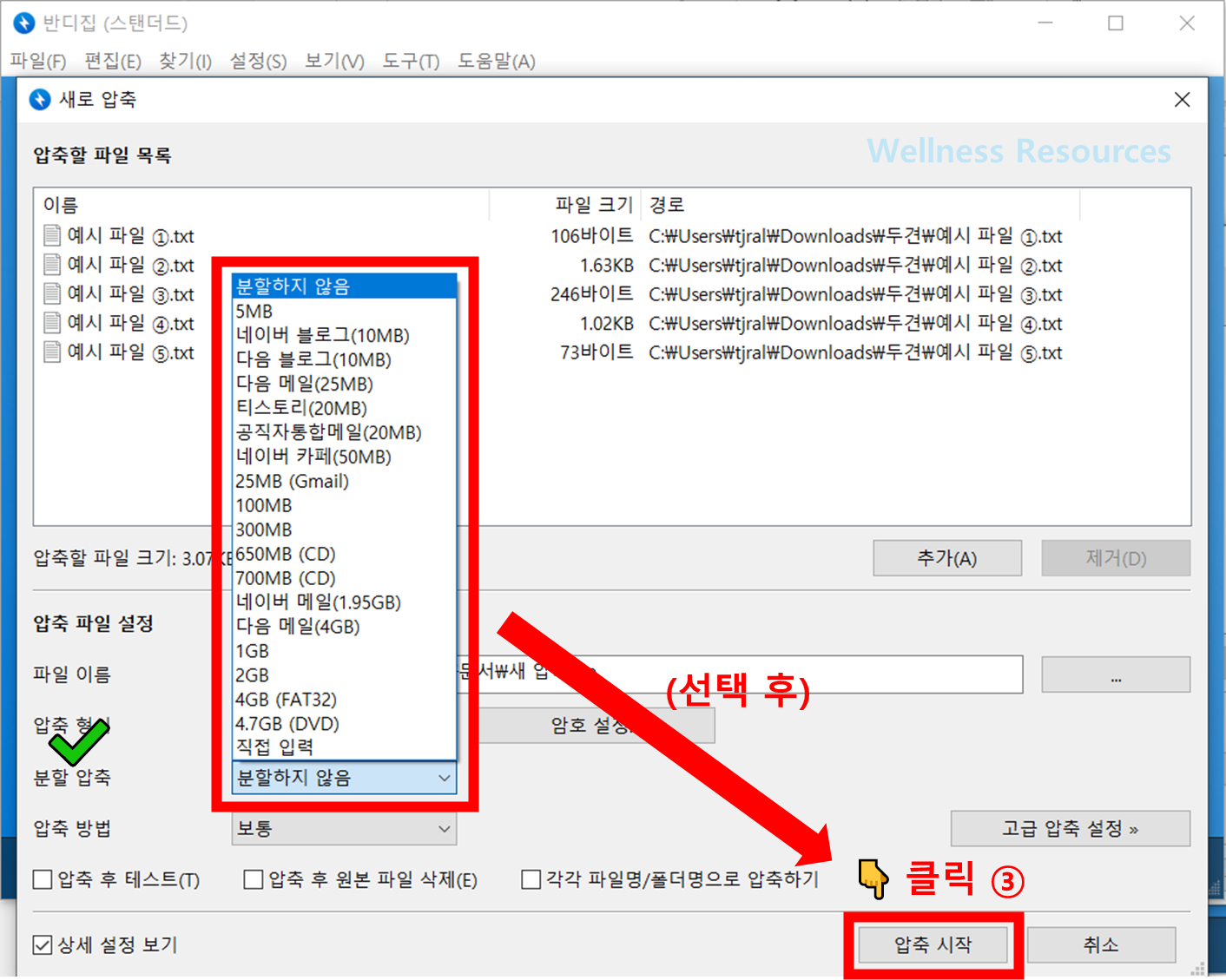Open the 설정(S) menu

(258, 62)
